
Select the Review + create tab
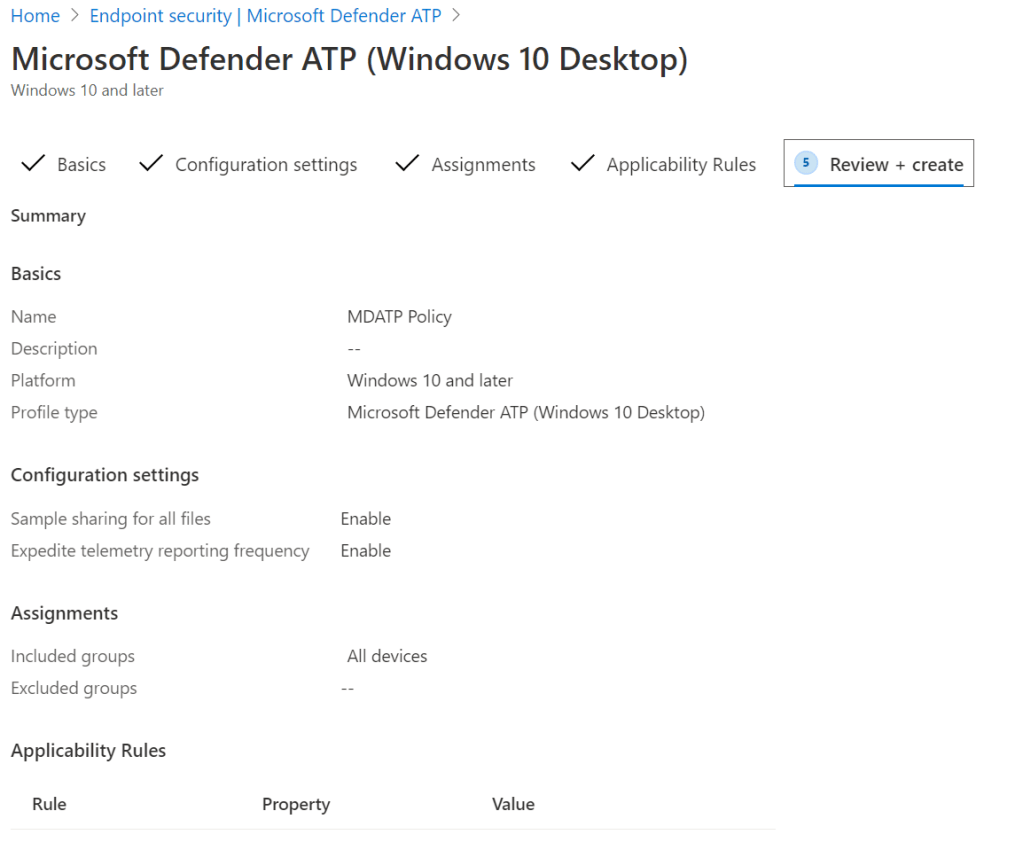pos(896,165)
